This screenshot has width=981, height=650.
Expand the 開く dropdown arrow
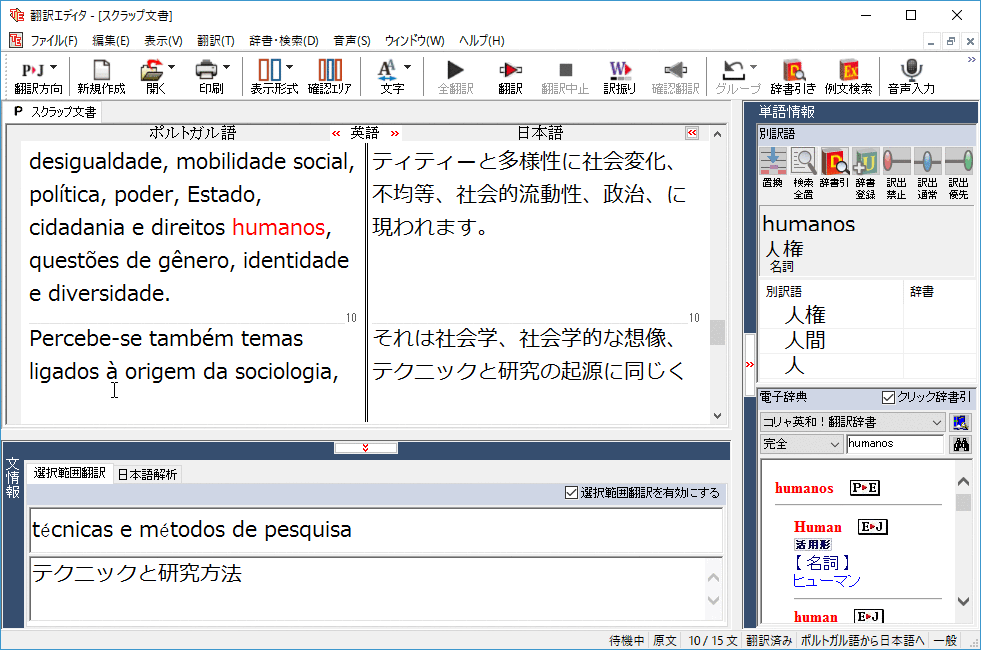pos(171,67)
